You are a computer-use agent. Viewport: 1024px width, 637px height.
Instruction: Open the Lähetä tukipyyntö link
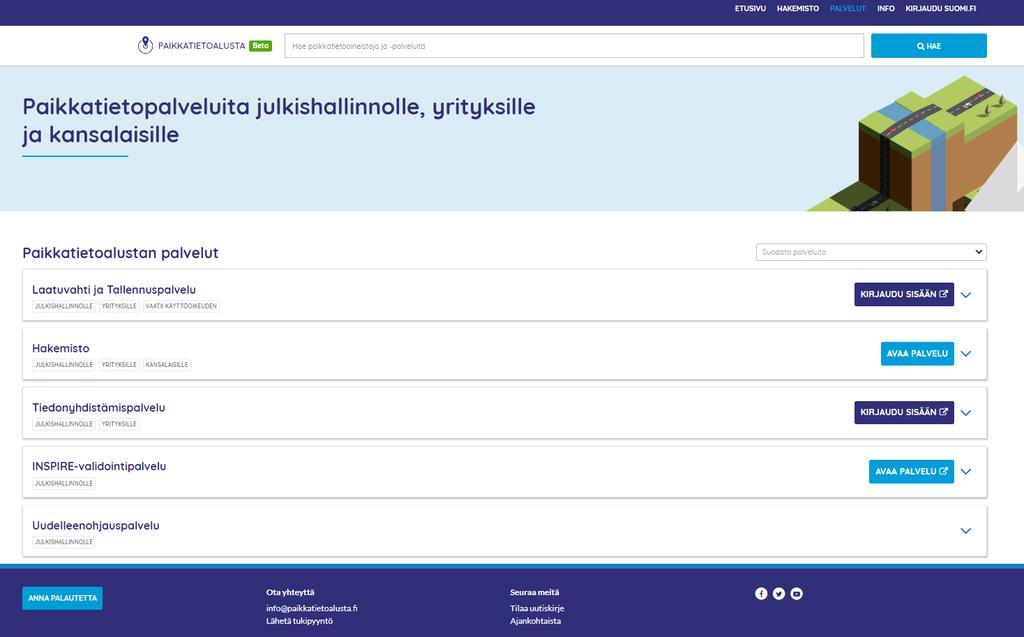point(299,621)
